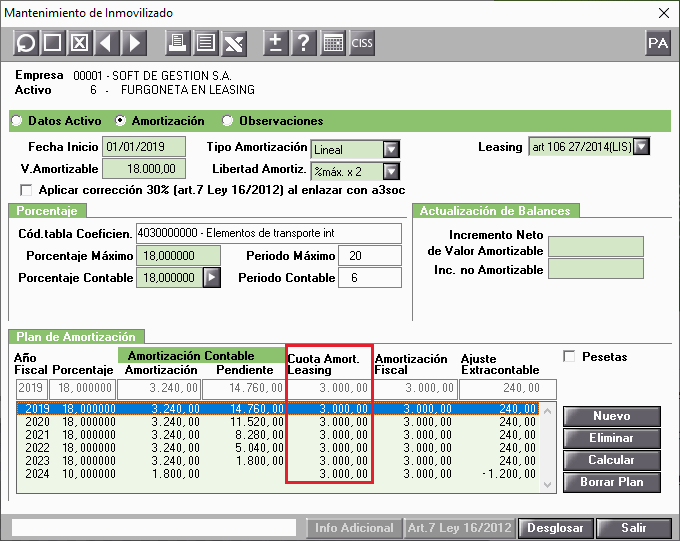
Task: Open the plus-minus calculator icon
Action: click(x=276, y=43)
